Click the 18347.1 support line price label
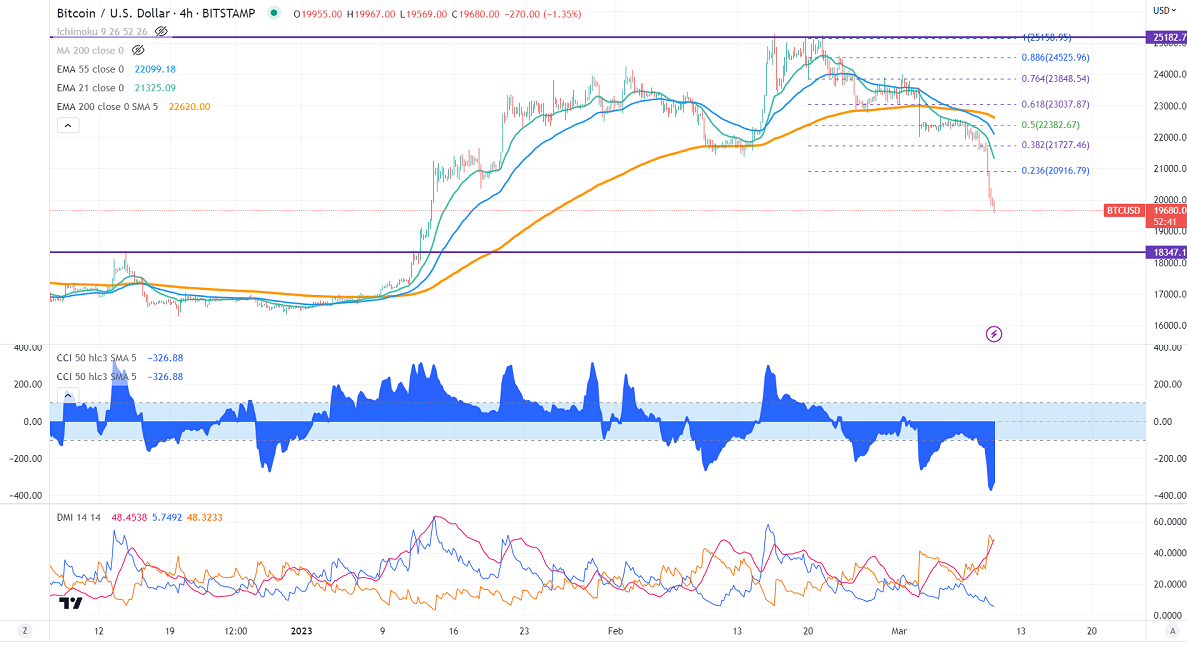1187x645 pixels. tap(1166, 252)
